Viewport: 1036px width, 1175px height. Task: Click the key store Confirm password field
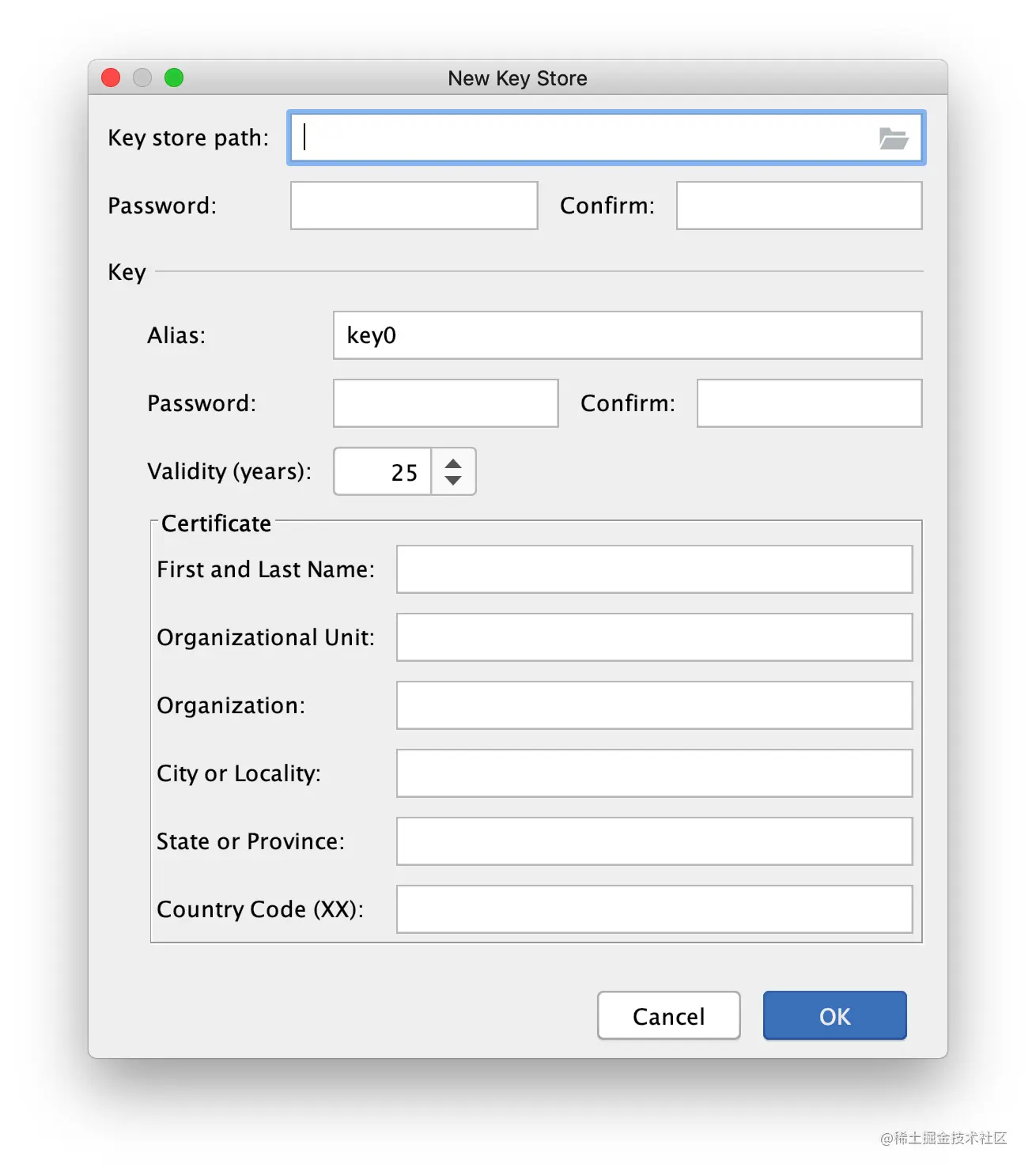tap(799, 206)
